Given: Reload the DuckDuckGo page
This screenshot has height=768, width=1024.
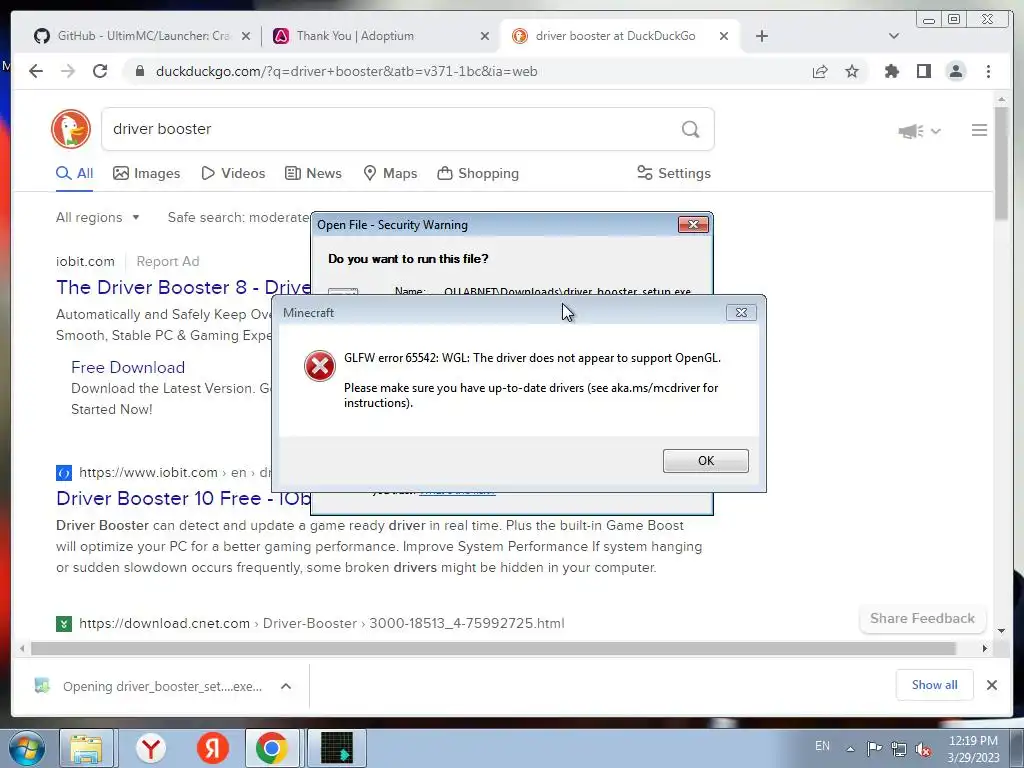Looking at the screenshot, I should 100,71.
